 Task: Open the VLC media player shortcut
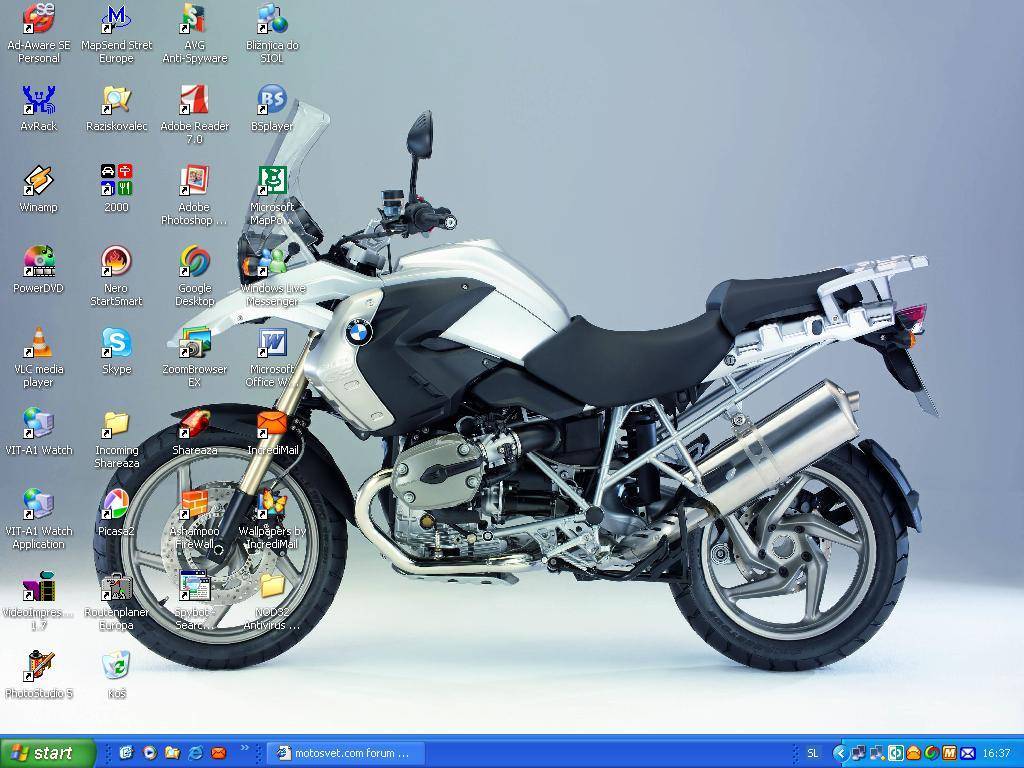[x=39, y=357]
